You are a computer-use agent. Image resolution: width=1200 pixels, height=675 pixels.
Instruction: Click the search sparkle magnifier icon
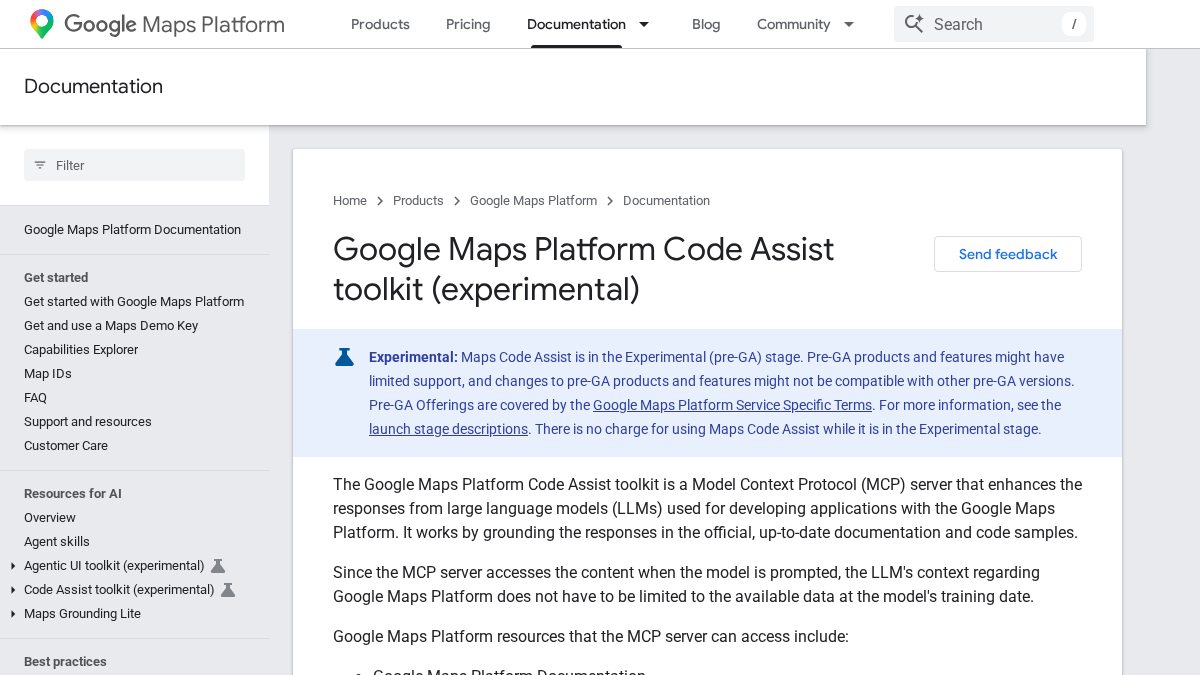[913, 24]
